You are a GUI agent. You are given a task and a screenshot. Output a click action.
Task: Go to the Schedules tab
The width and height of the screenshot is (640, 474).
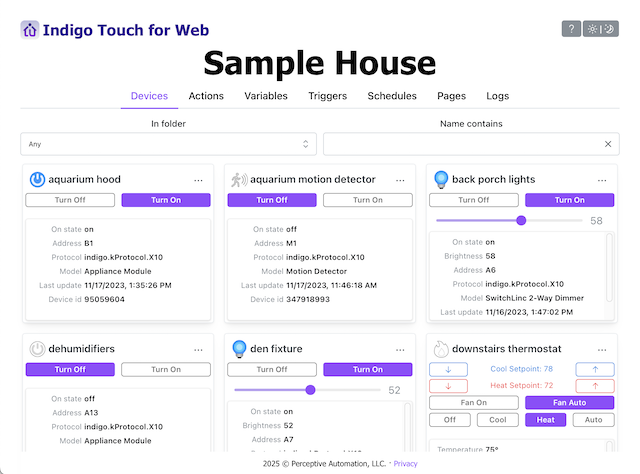pyautogui.click(x=392, y=96)
